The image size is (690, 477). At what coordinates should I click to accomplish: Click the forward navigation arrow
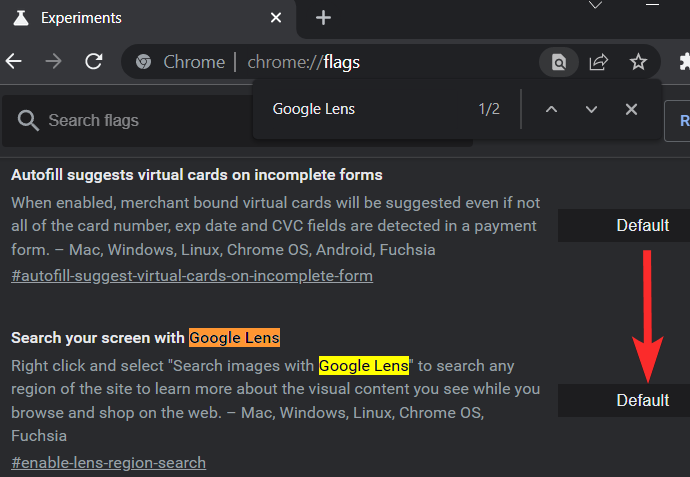pos(54,62)
